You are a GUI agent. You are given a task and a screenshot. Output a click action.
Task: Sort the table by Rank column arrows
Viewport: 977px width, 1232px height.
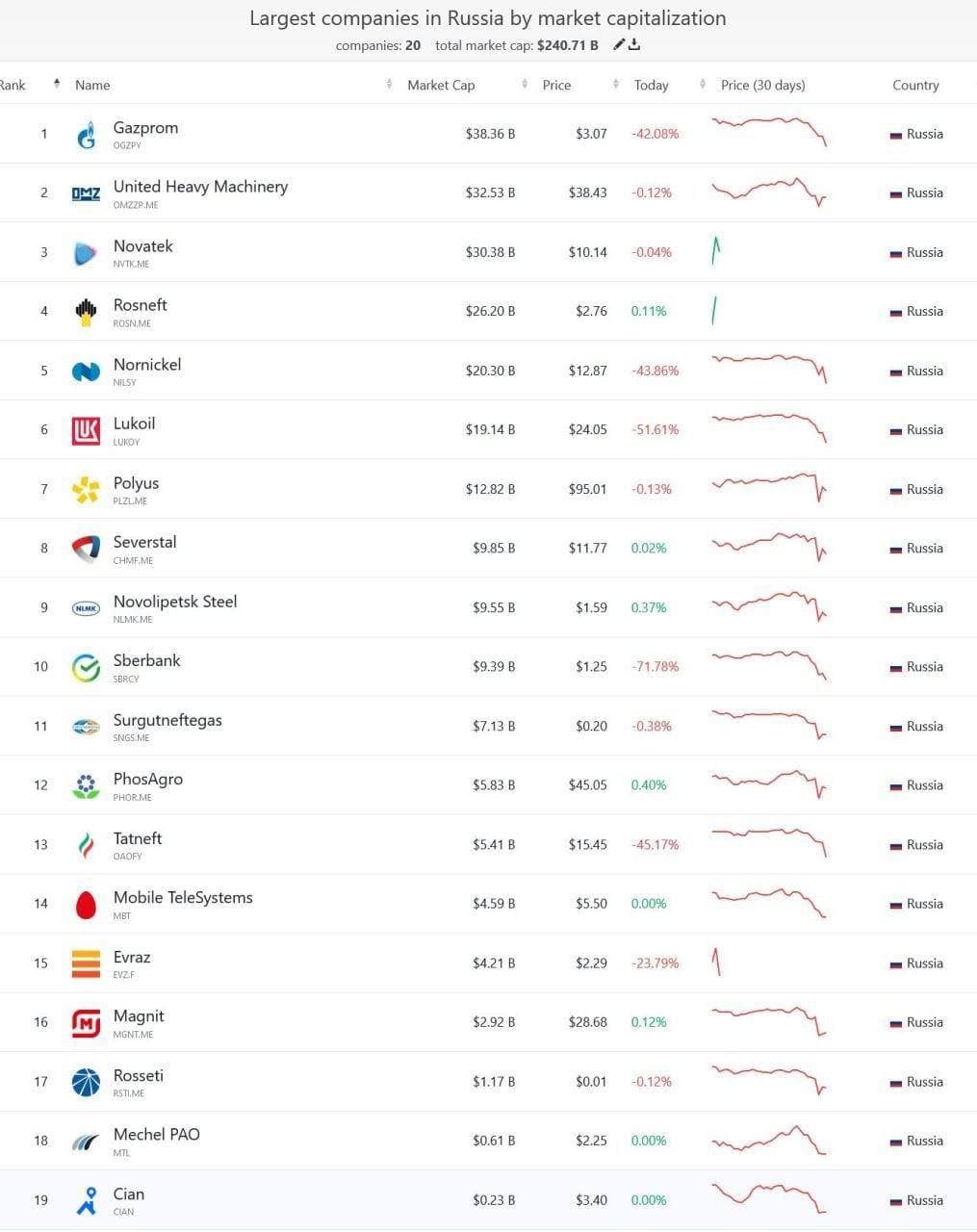click(x=57, y=85)
